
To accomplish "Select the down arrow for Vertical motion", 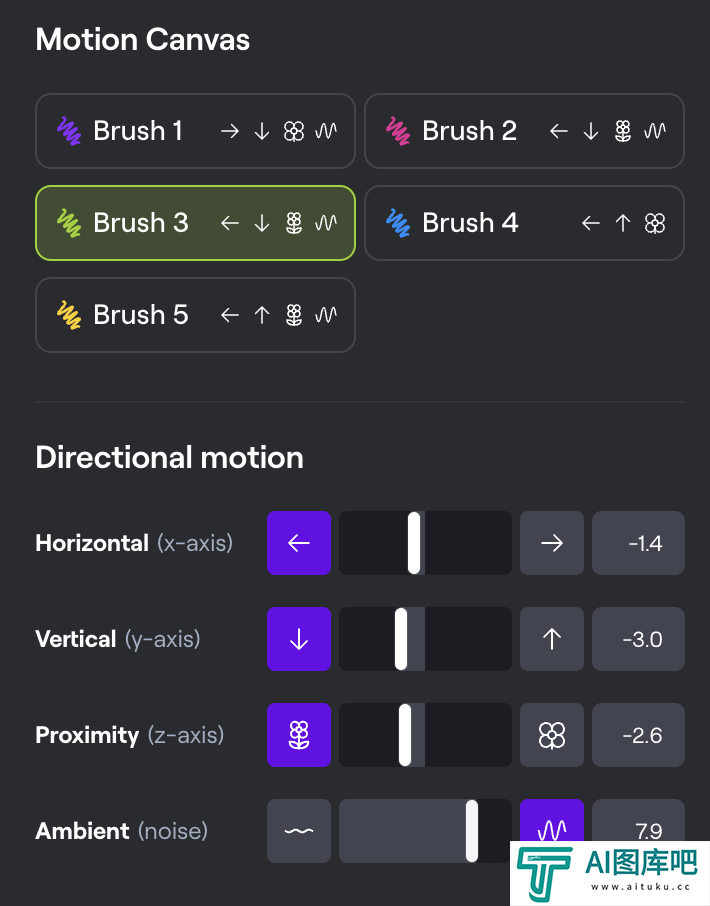I will point(299,638).
